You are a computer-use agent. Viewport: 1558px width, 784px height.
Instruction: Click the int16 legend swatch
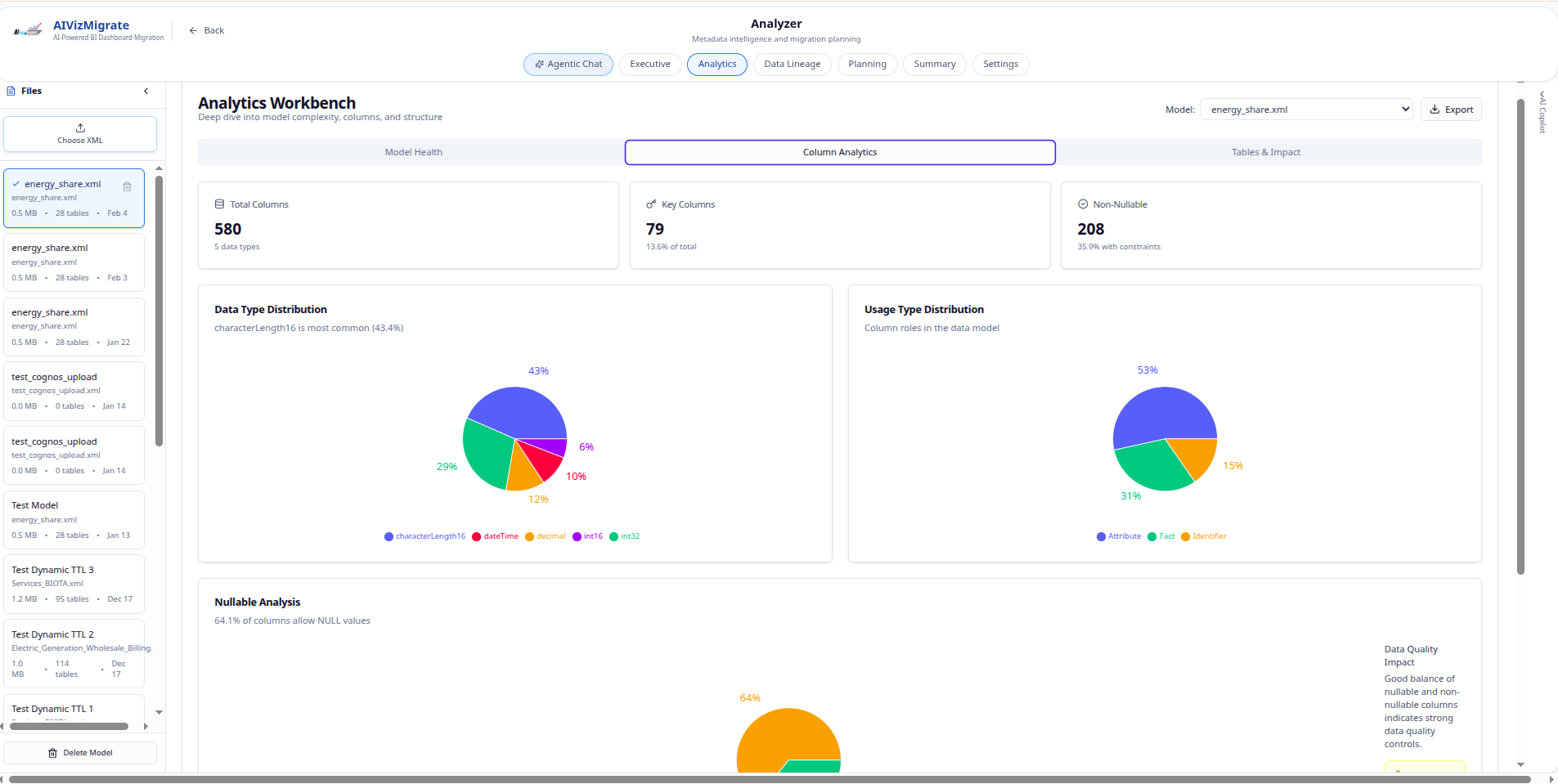577,537
